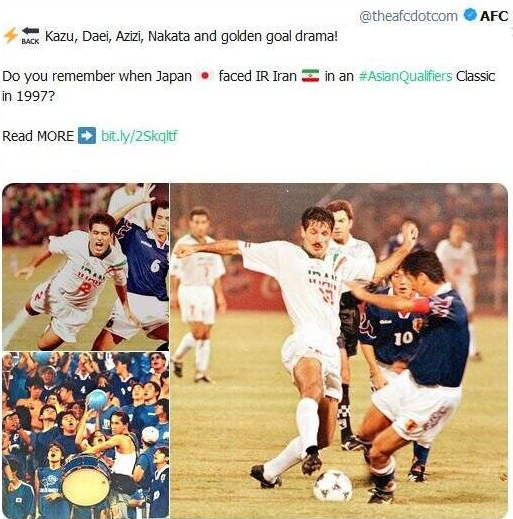Open the #AsianQualifiers hashtag

point(406,76)
